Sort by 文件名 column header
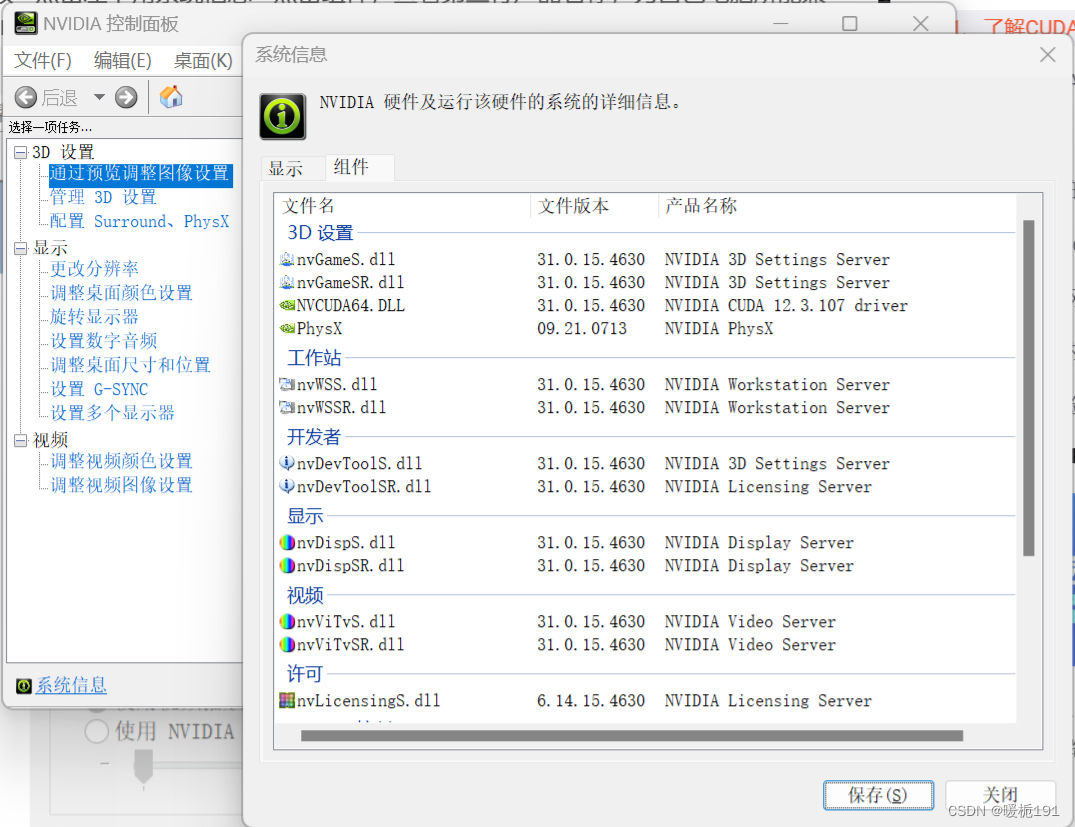 (x=404, y=206)
